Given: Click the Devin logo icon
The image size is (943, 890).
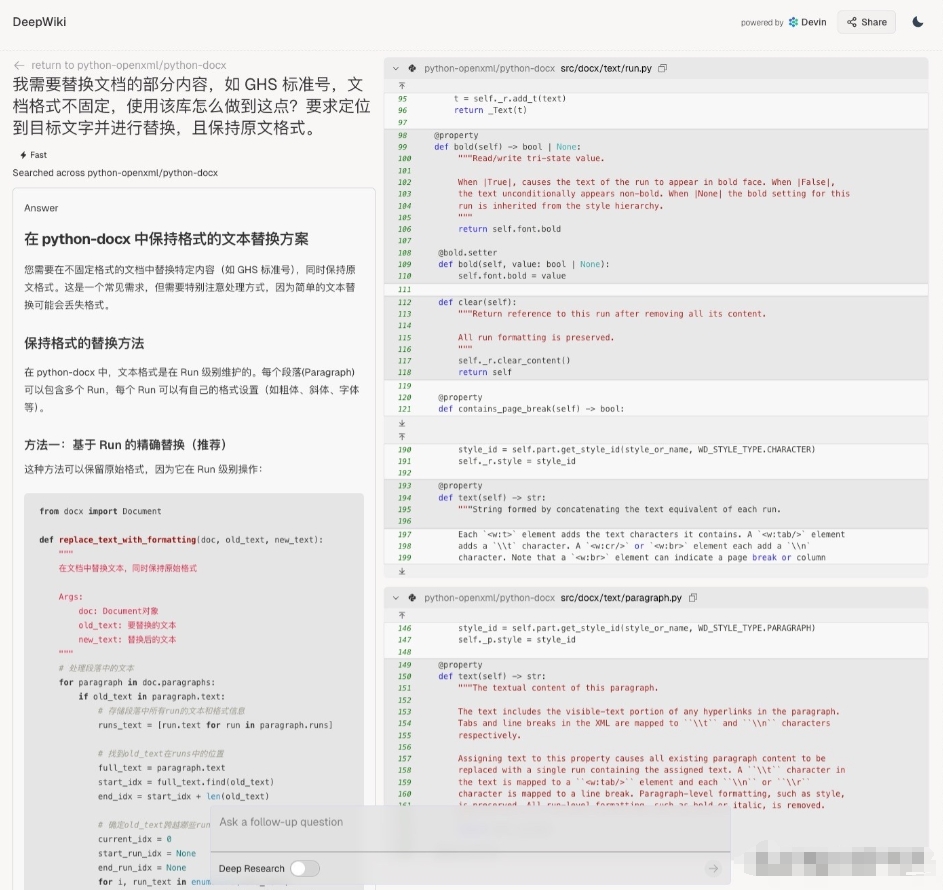Looking at the screenshot, I should pyautogui.click(x=793, y=22).
